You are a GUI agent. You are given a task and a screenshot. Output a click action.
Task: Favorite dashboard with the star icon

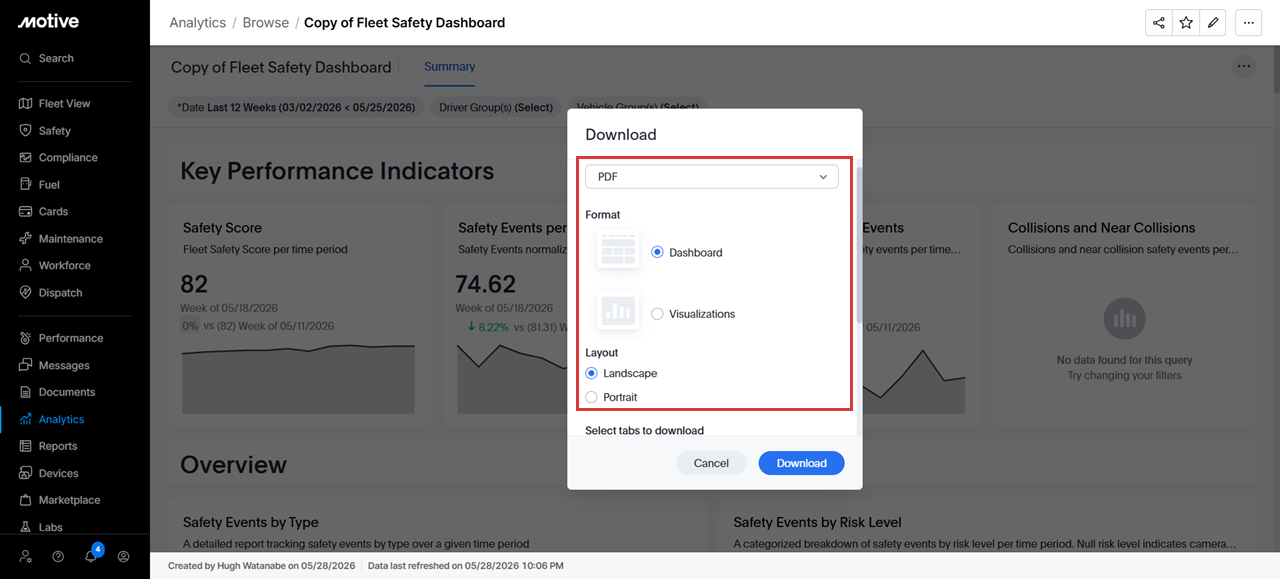[1186, 23]
